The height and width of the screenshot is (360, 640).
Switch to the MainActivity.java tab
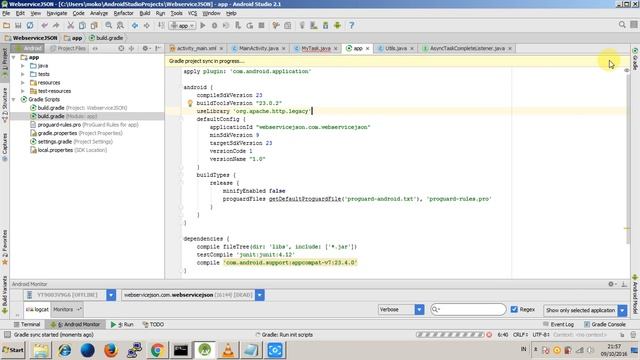tap(258, 48)
